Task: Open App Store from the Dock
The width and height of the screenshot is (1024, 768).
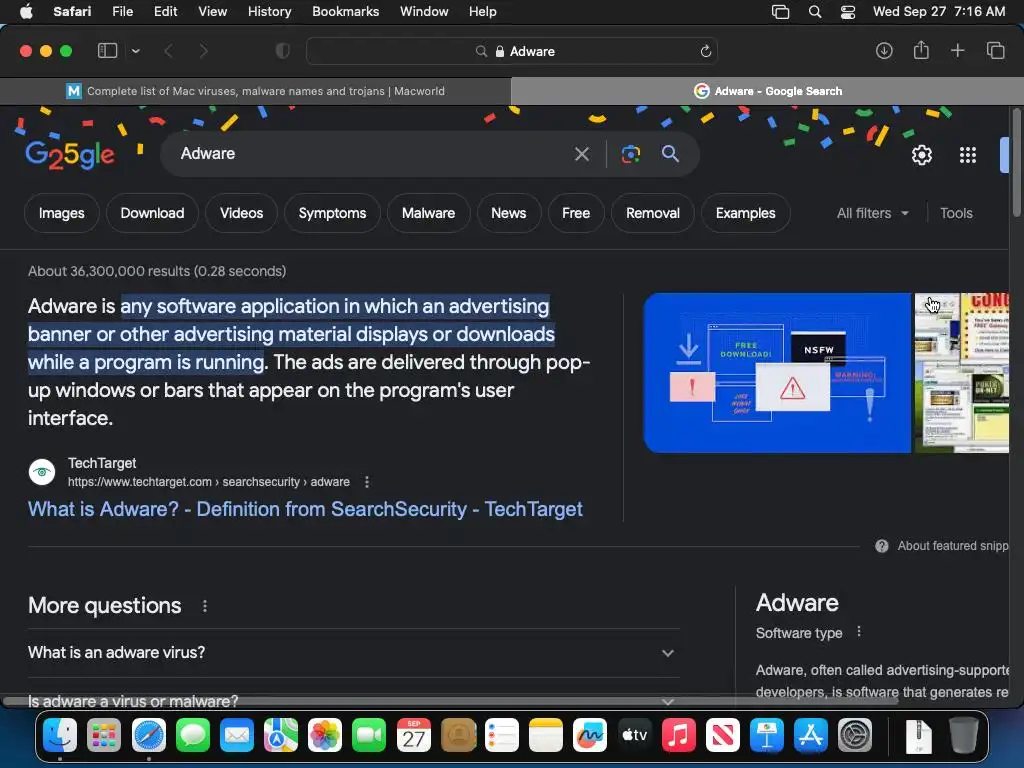Action: click(810, 735)
